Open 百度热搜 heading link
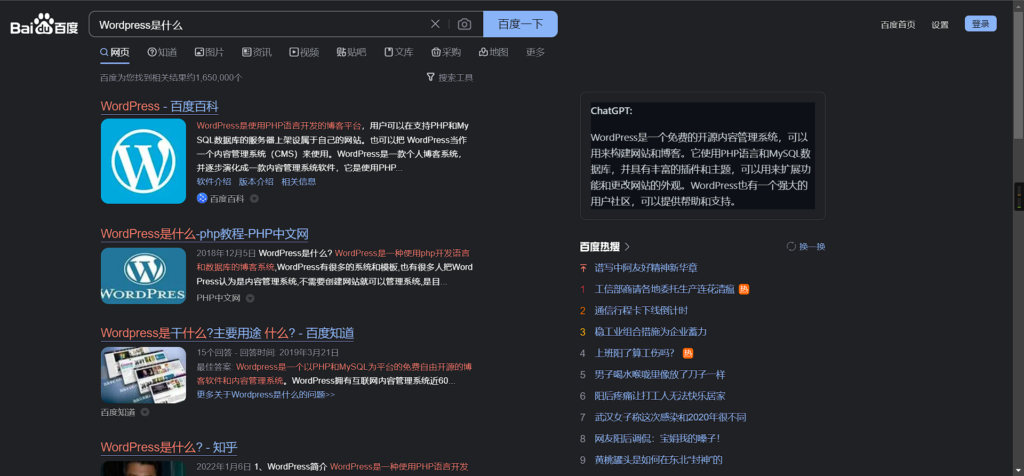This screenshot has height=476, width=1024. (600, 247)
